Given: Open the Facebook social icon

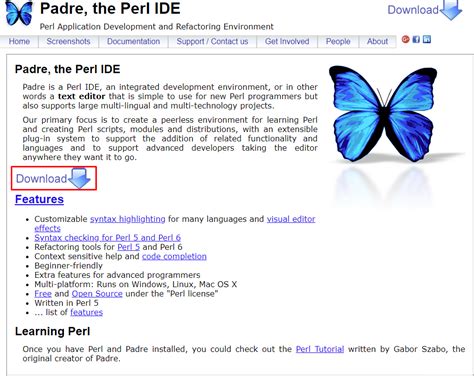Looking at the screenshot, I should click(416, 39).
